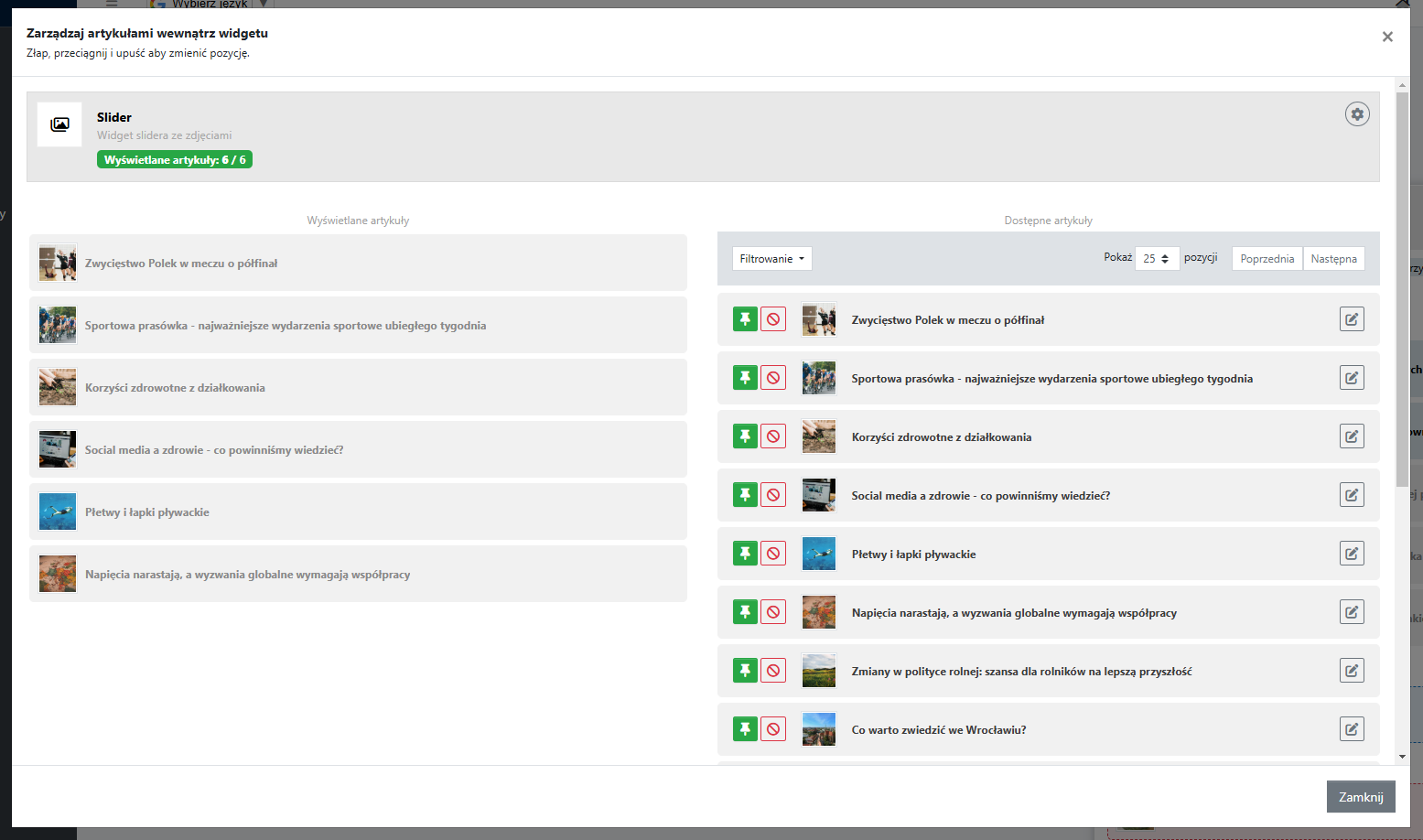Click the scrollbar up arrow

click(x=1402, y=84)
